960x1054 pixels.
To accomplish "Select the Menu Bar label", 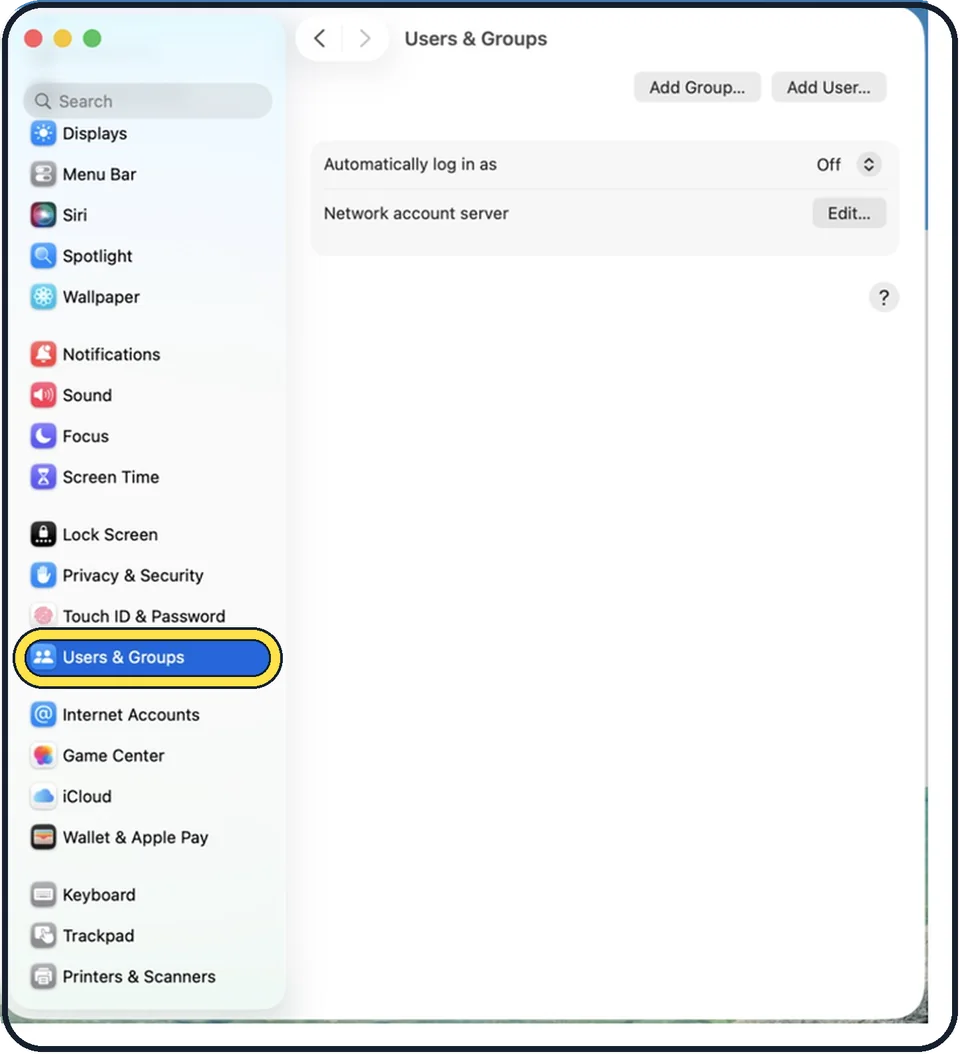I will point(99,175).
